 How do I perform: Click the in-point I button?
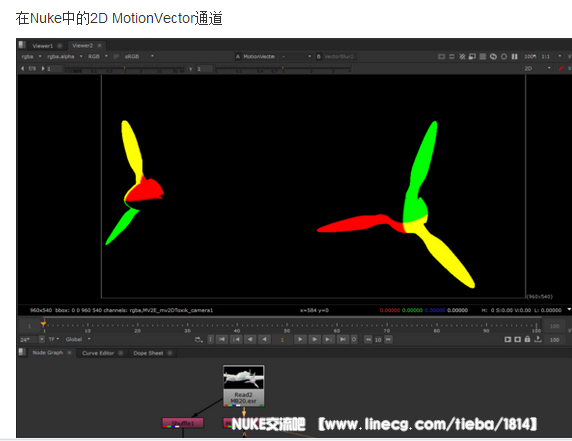tap(210, 340)
